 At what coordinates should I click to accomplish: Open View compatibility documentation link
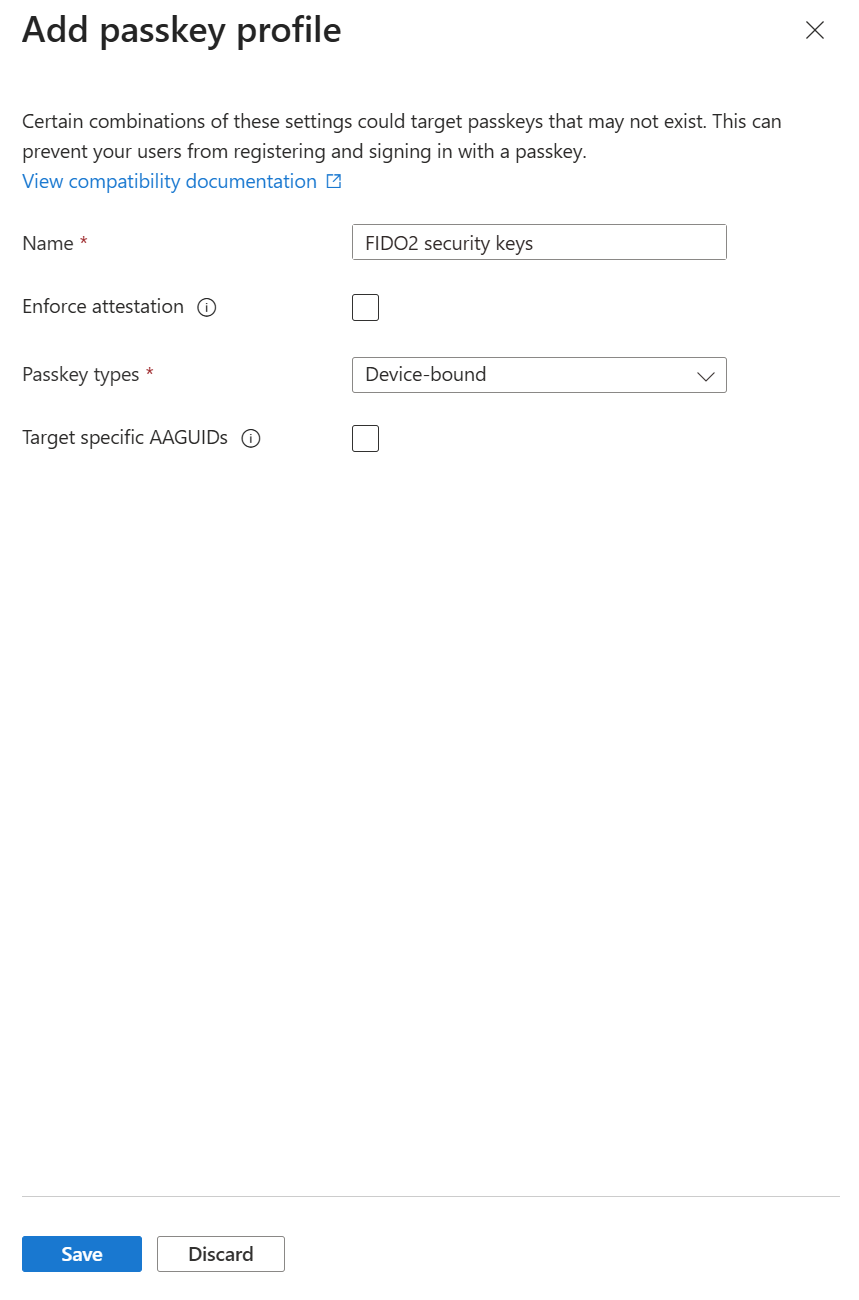(x=169, y=181)
